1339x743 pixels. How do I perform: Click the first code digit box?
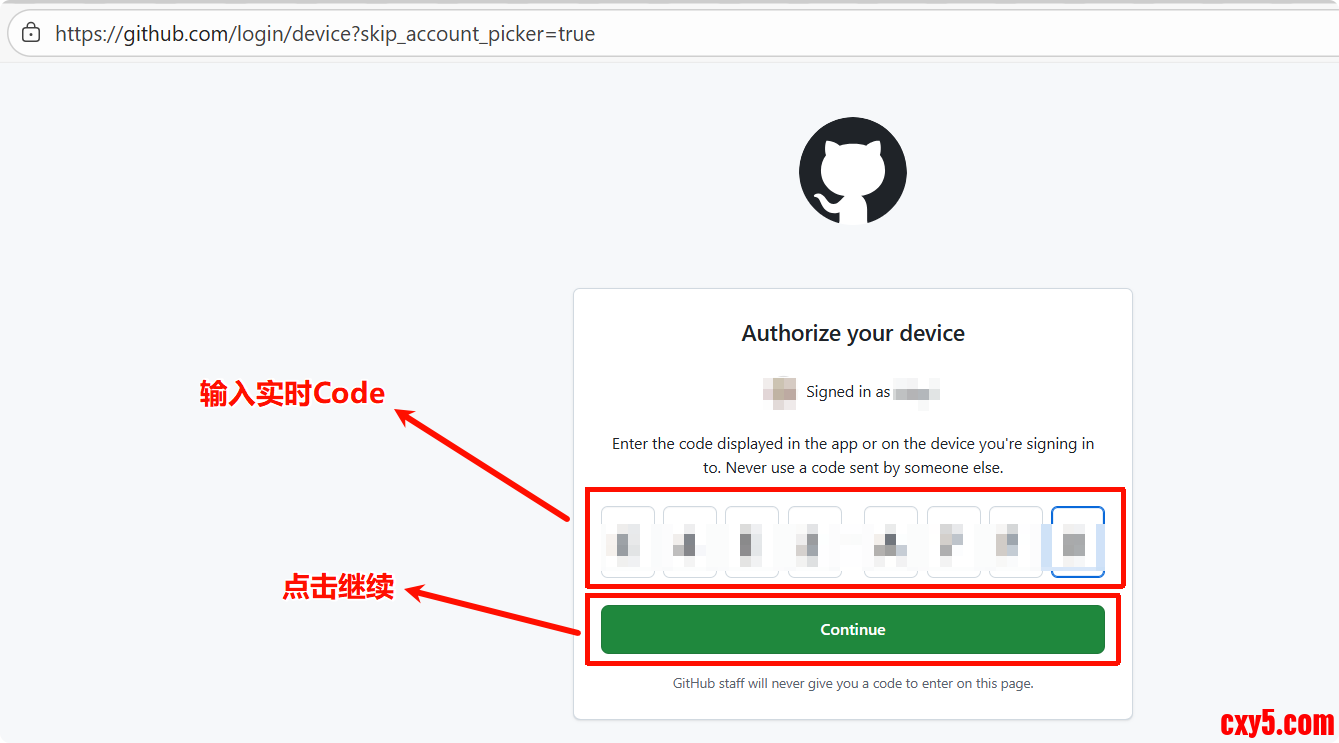tap(628, 542)
